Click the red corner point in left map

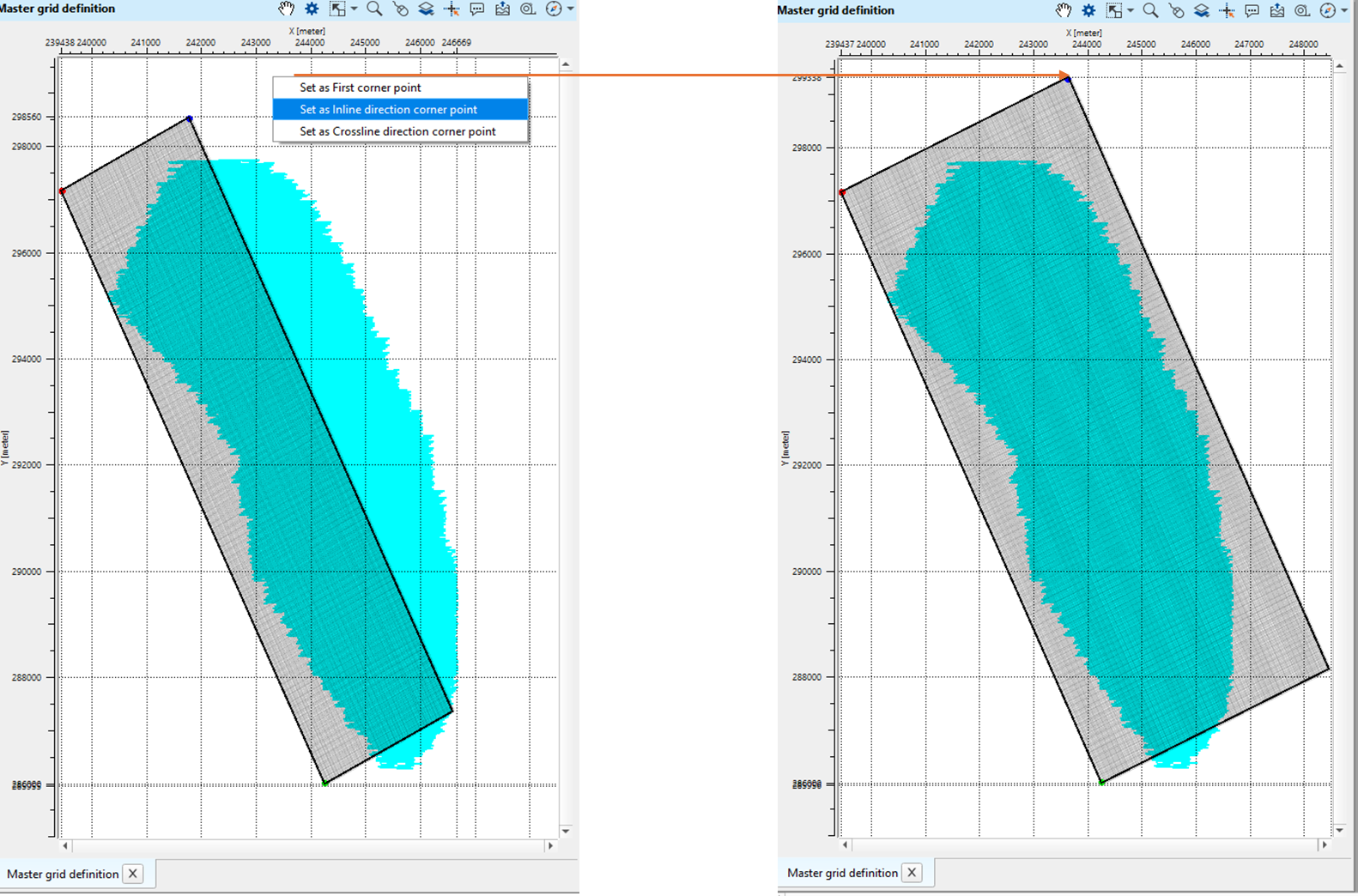pyautogui.click(x=62, y=191)
